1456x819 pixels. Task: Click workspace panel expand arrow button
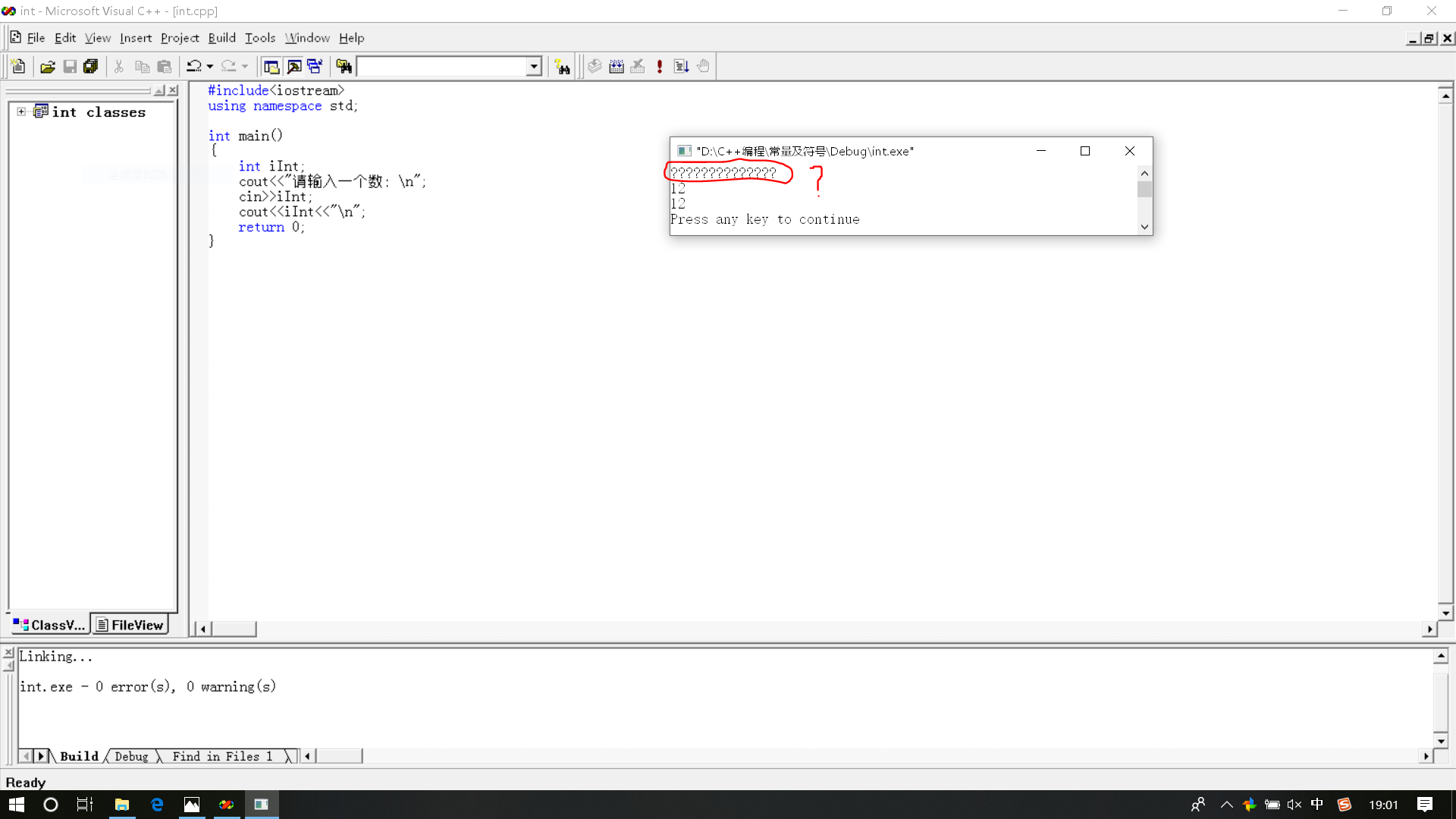pos(159,90)
